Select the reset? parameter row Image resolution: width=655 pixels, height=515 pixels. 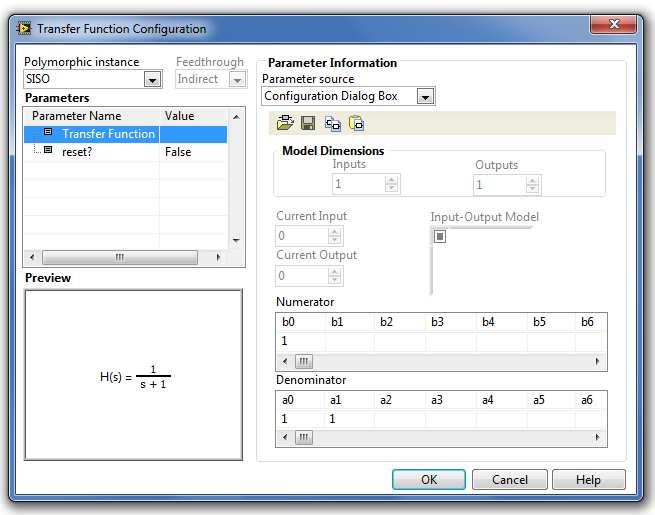coord(125,152)
